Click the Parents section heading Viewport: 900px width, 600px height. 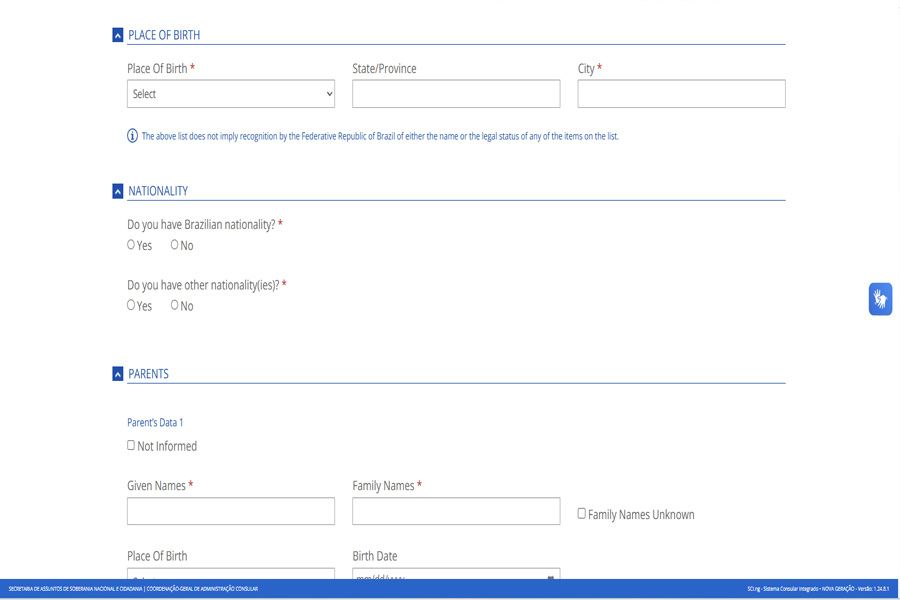[148, 374]
